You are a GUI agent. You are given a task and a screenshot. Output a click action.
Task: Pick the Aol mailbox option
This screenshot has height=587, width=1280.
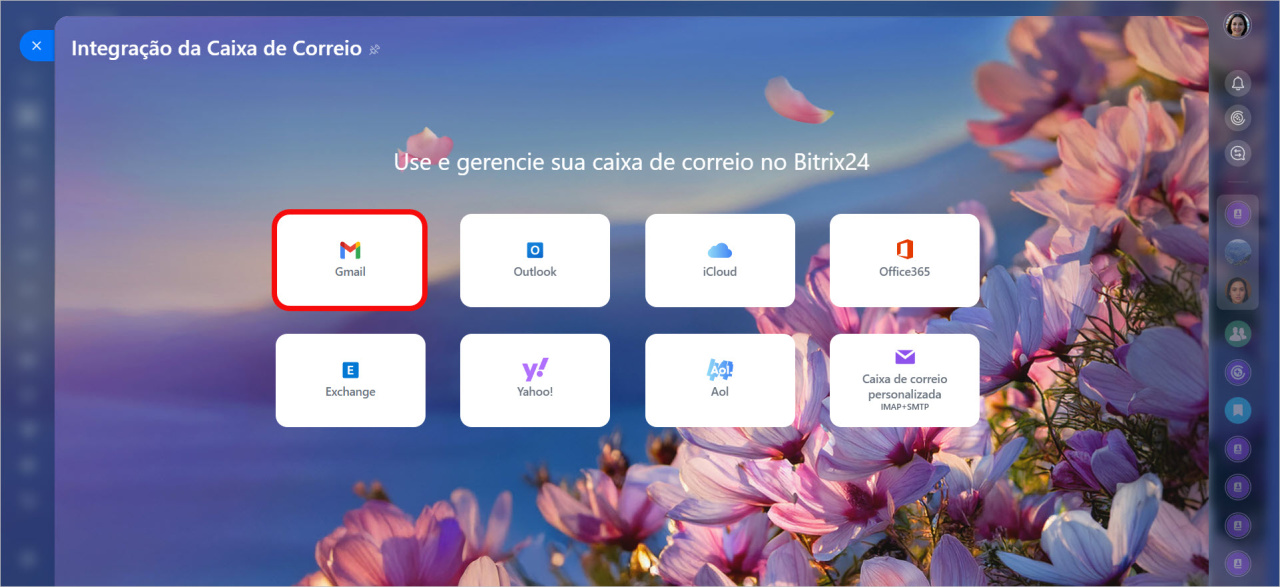(x=720, y=380)
